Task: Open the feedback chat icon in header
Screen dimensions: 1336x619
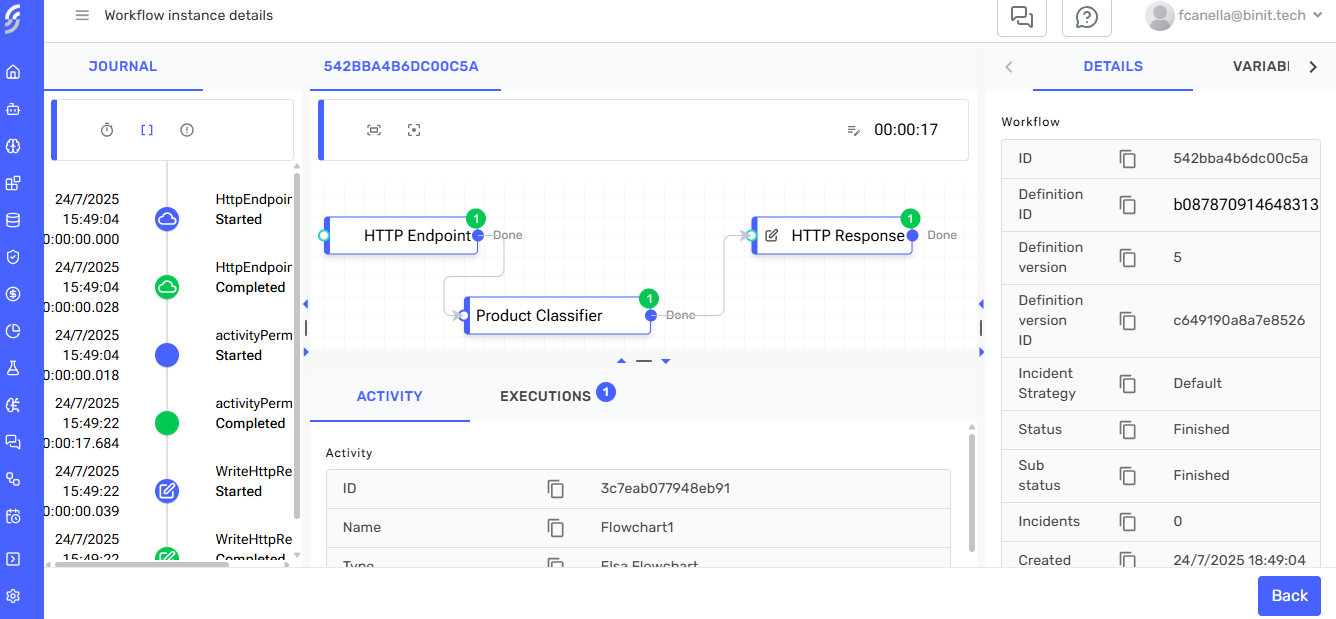Action: [1021, 17]
